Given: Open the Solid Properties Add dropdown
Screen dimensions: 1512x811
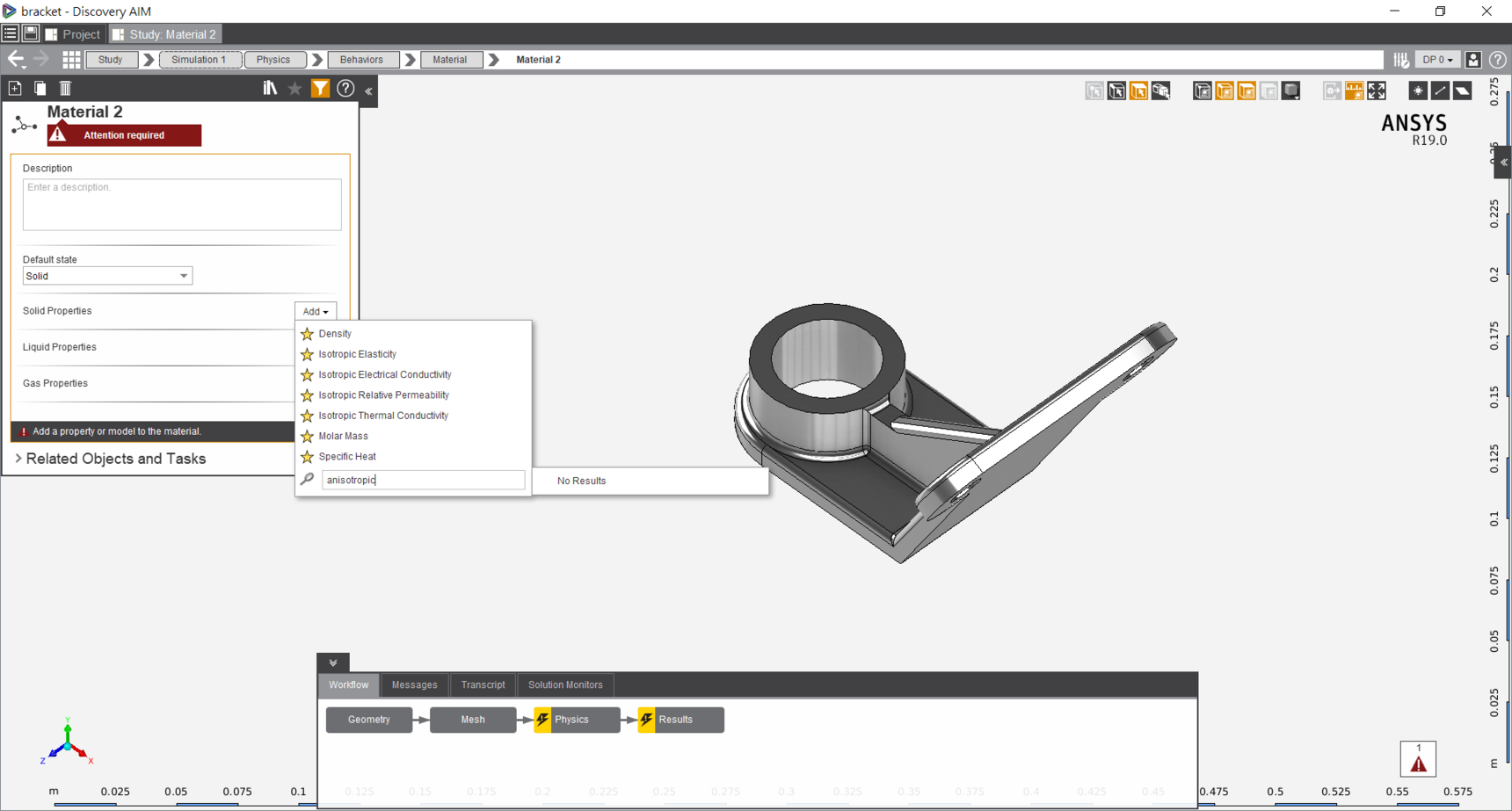Looking at the screenshot, I should (315, 311).
